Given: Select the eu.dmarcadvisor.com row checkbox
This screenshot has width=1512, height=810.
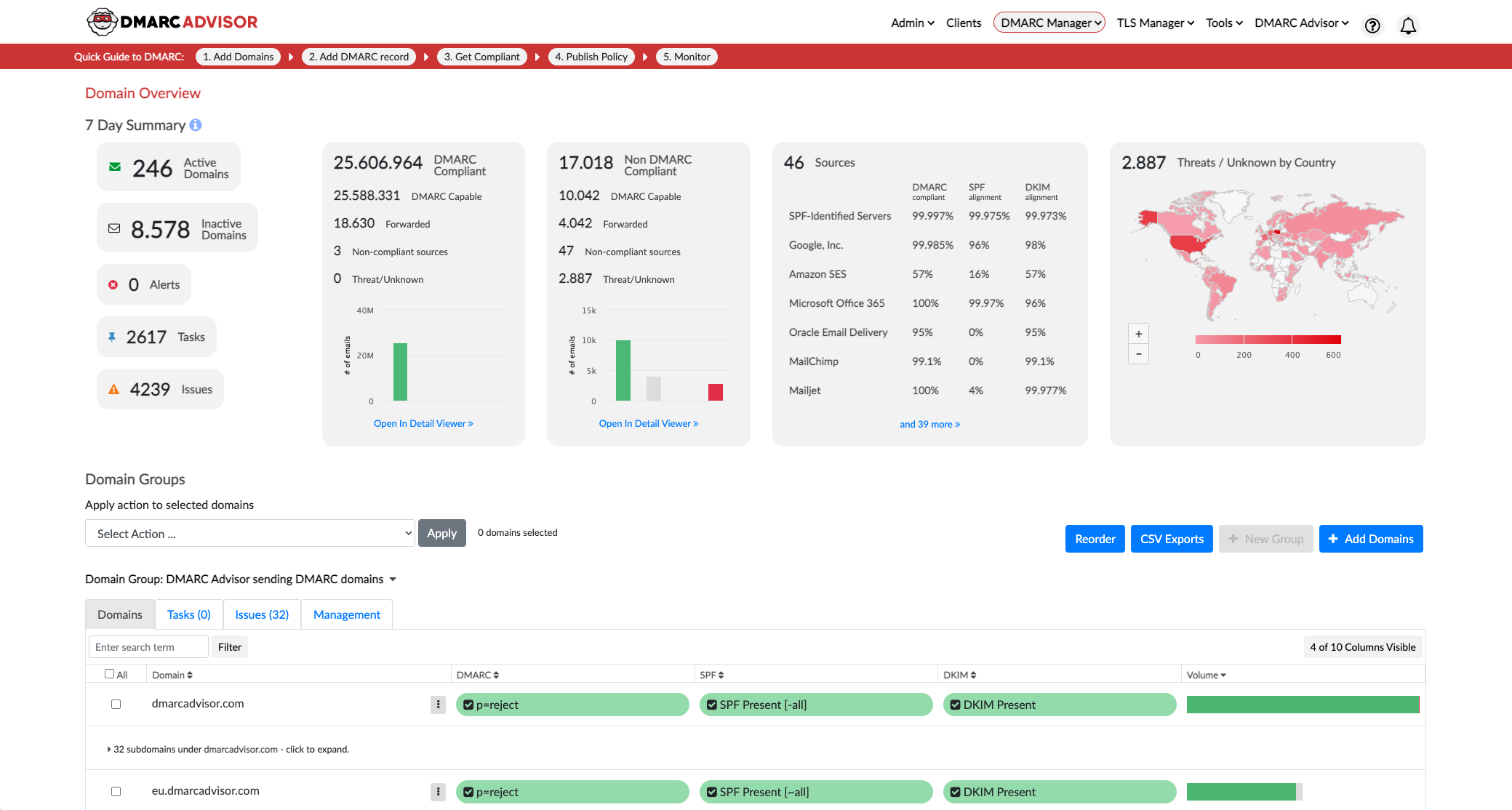Looking at the screenshot, I should pyautogui.click(x=116, y=791).
